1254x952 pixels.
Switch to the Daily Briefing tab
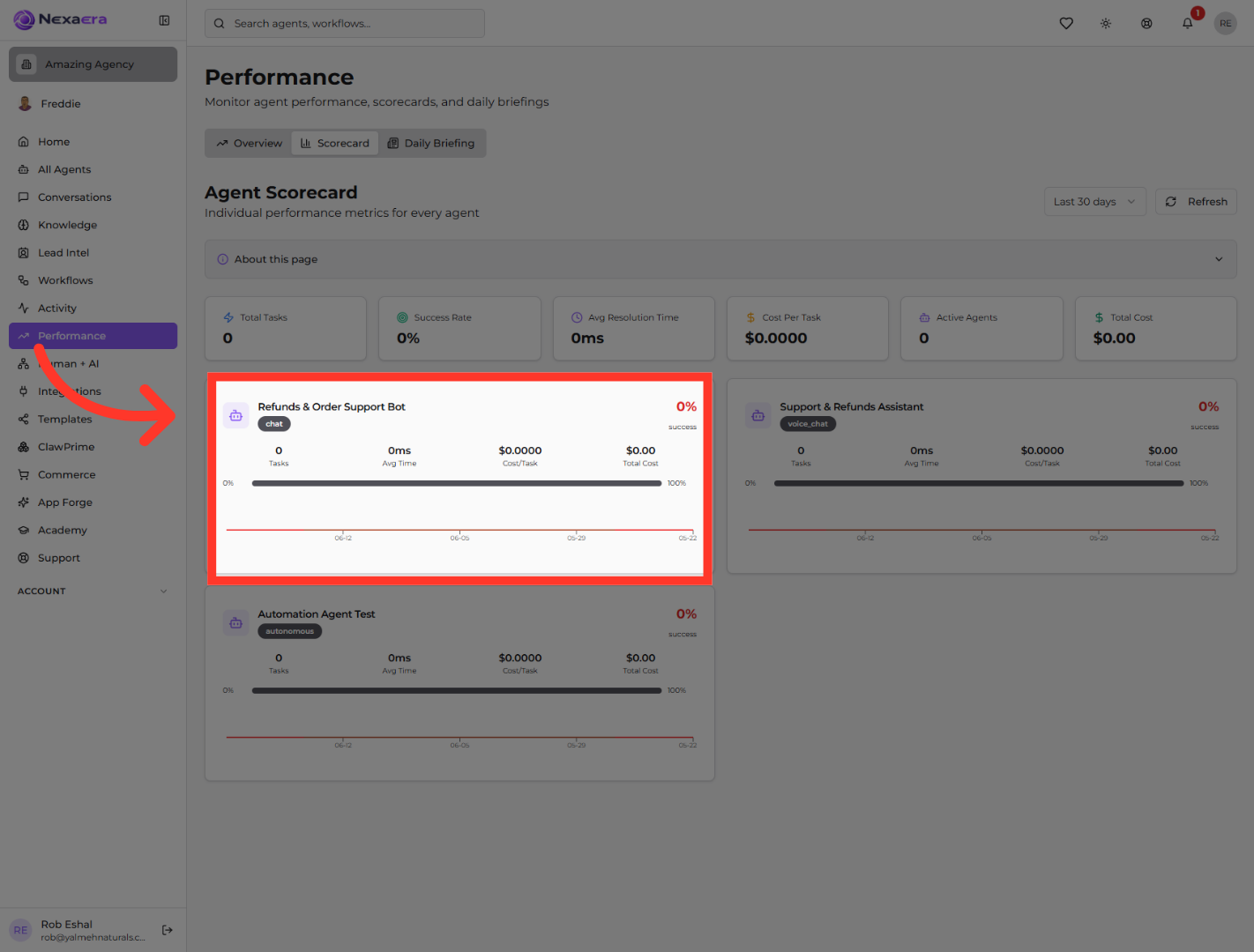tap(431, 144)
